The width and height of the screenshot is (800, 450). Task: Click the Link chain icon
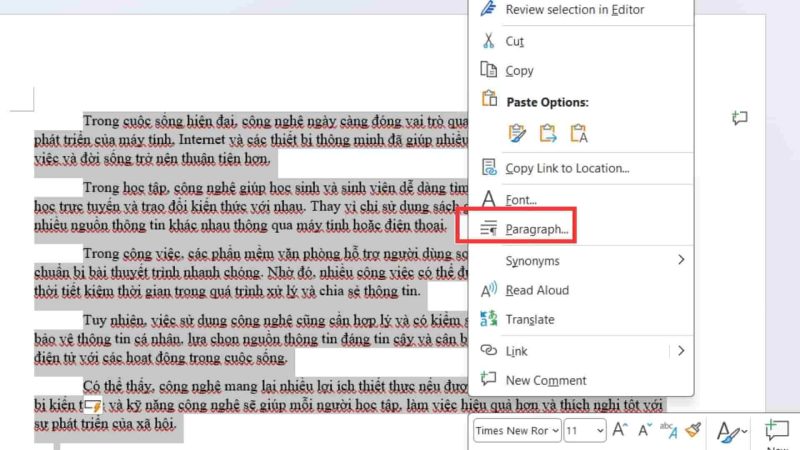tap(488, 350)
